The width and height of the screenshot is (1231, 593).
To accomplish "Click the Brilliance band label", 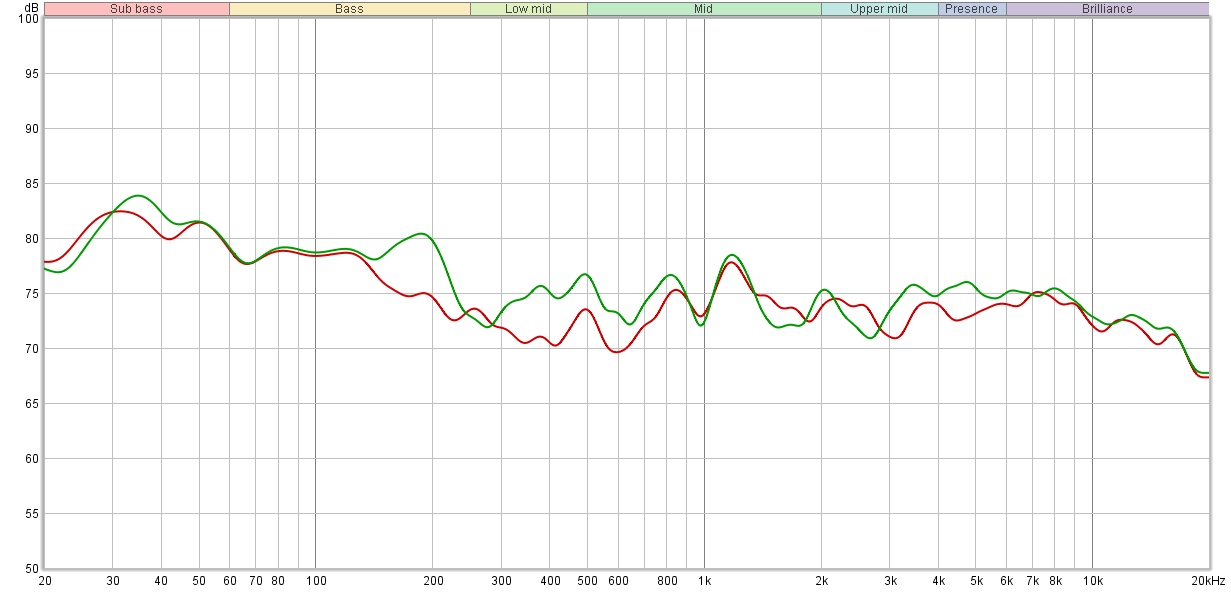I will (1107, 9).
